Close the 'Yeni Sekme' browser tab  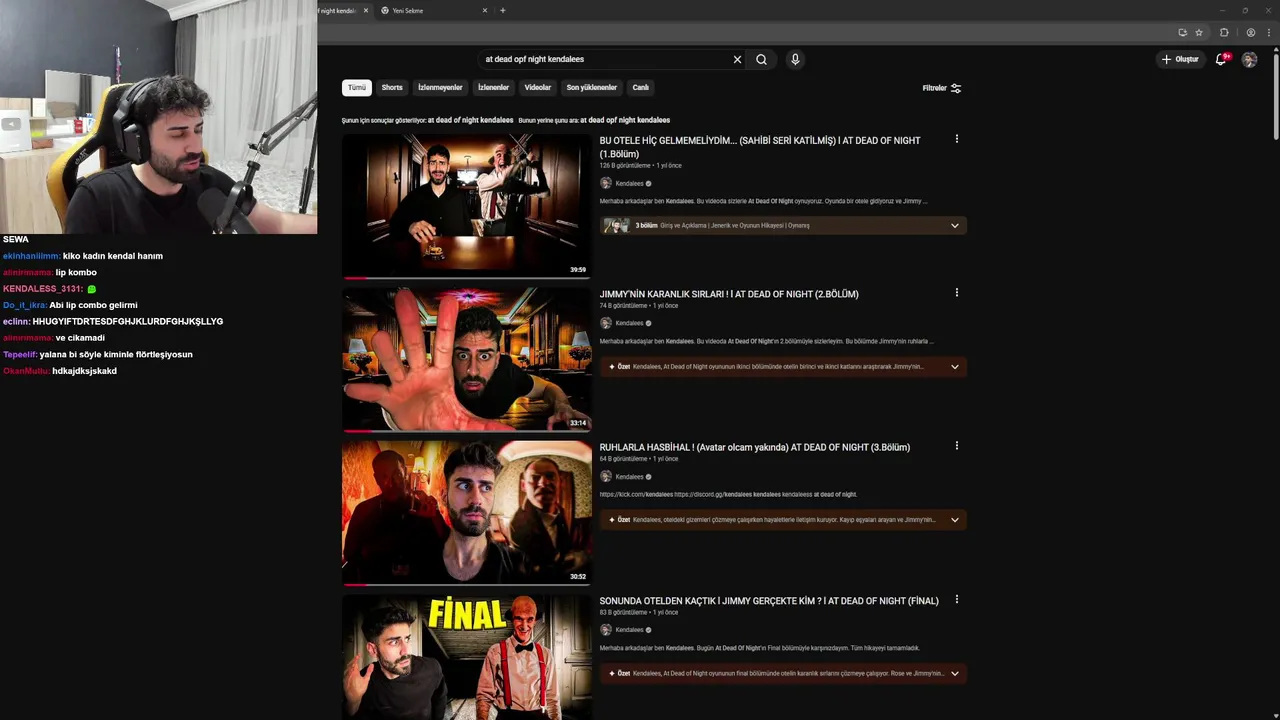pos(485,11)
